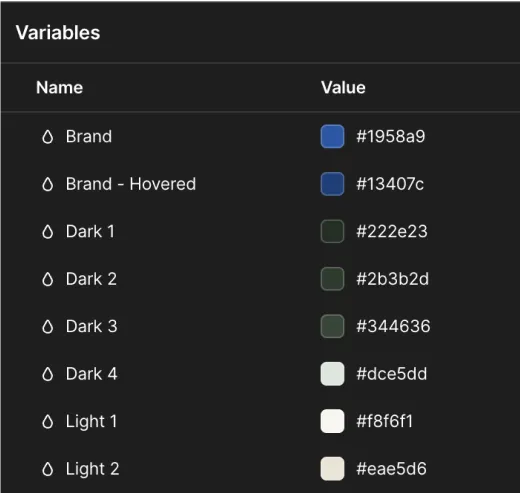The width and height of the screenshot is (520, 493).
Task: Select the Brand - Hovered variable name
Action: tap(131, 184)
